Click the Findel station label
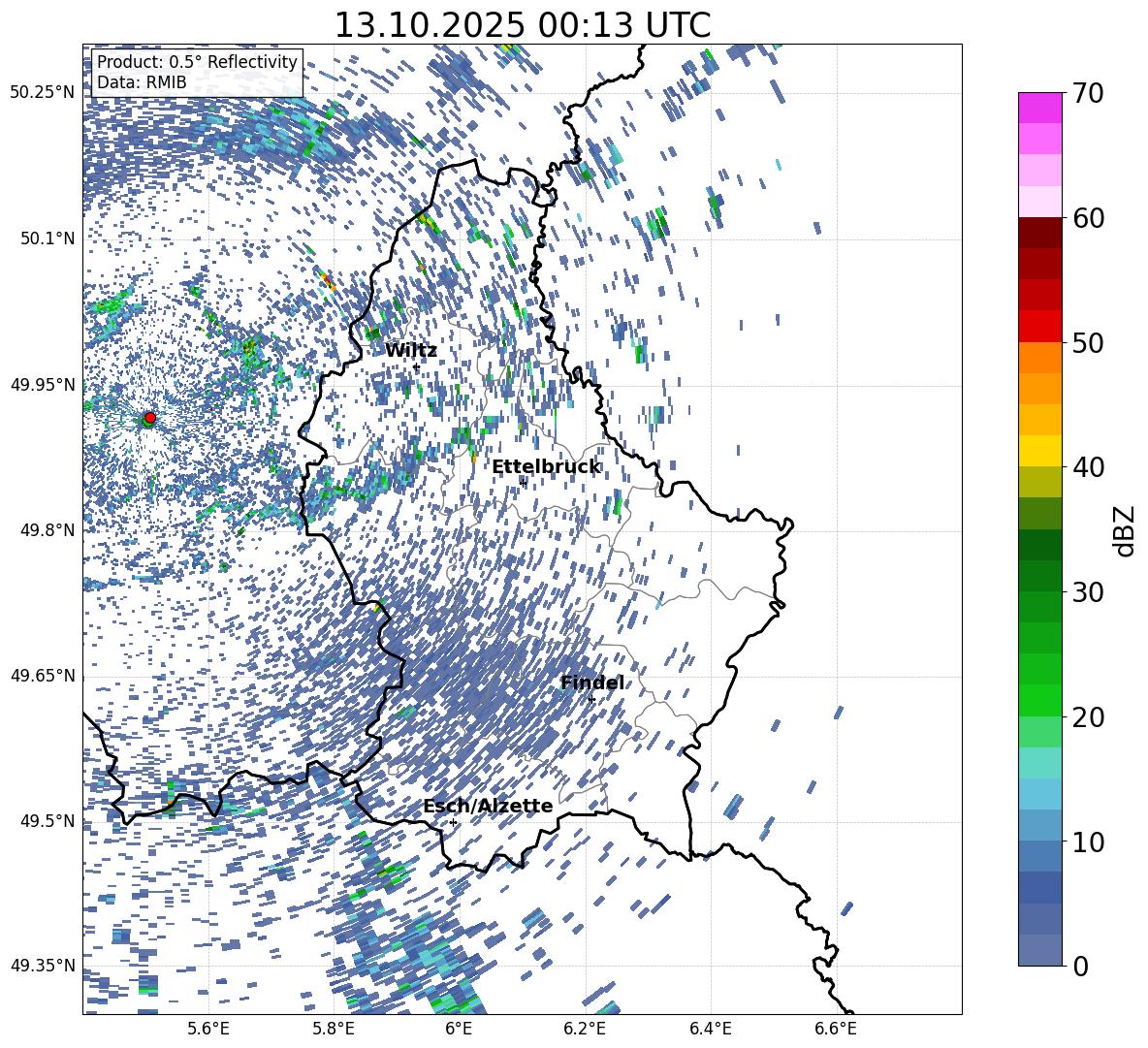 tap(592, 683)
